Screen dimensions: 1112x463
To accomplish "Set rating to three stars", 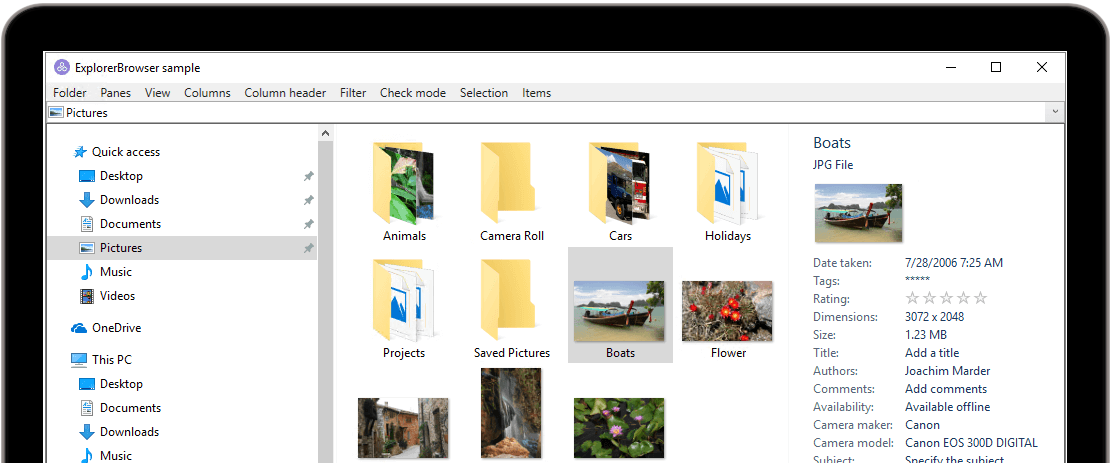I will 947,299.
